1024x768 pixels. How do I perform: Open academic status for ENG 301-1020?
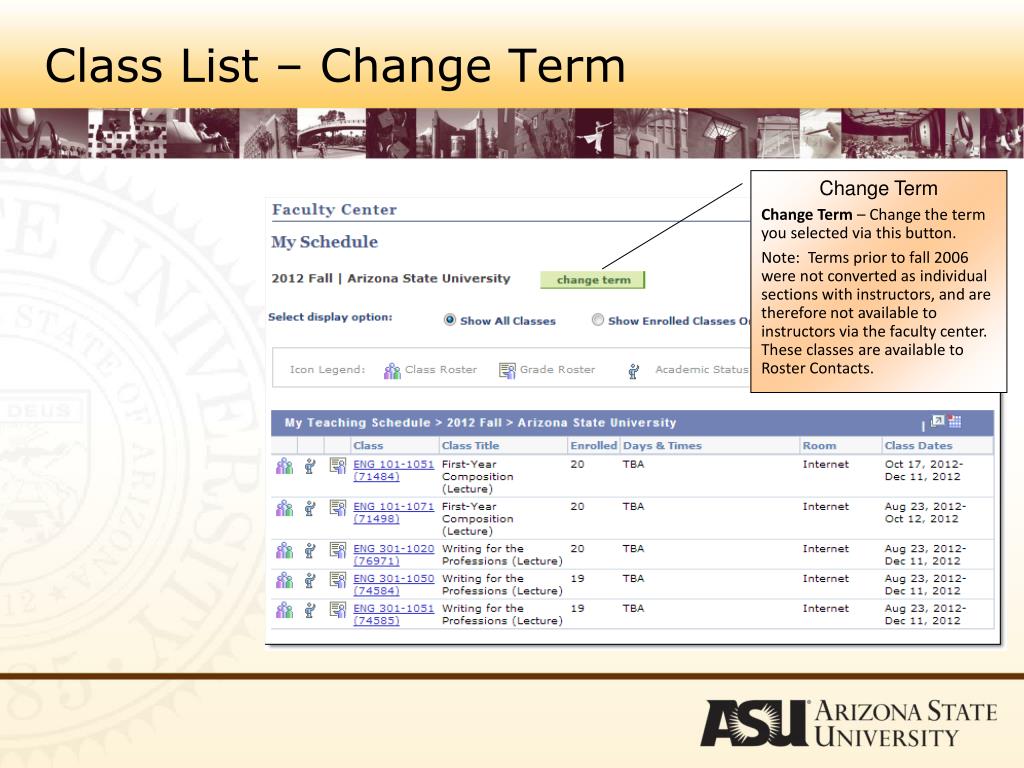[x=310, y=551]
